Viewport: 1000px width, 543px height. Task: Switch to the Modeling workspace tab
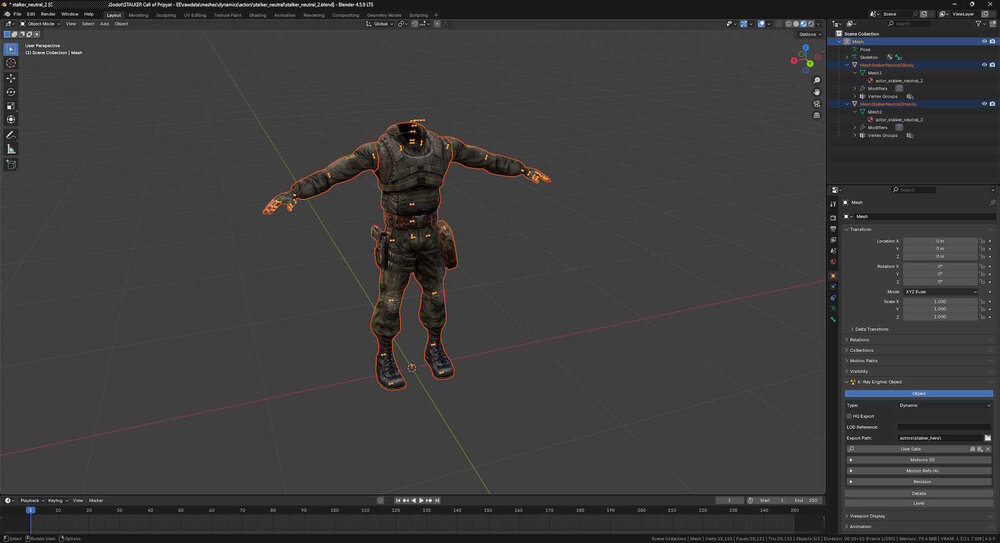(138, 15)
